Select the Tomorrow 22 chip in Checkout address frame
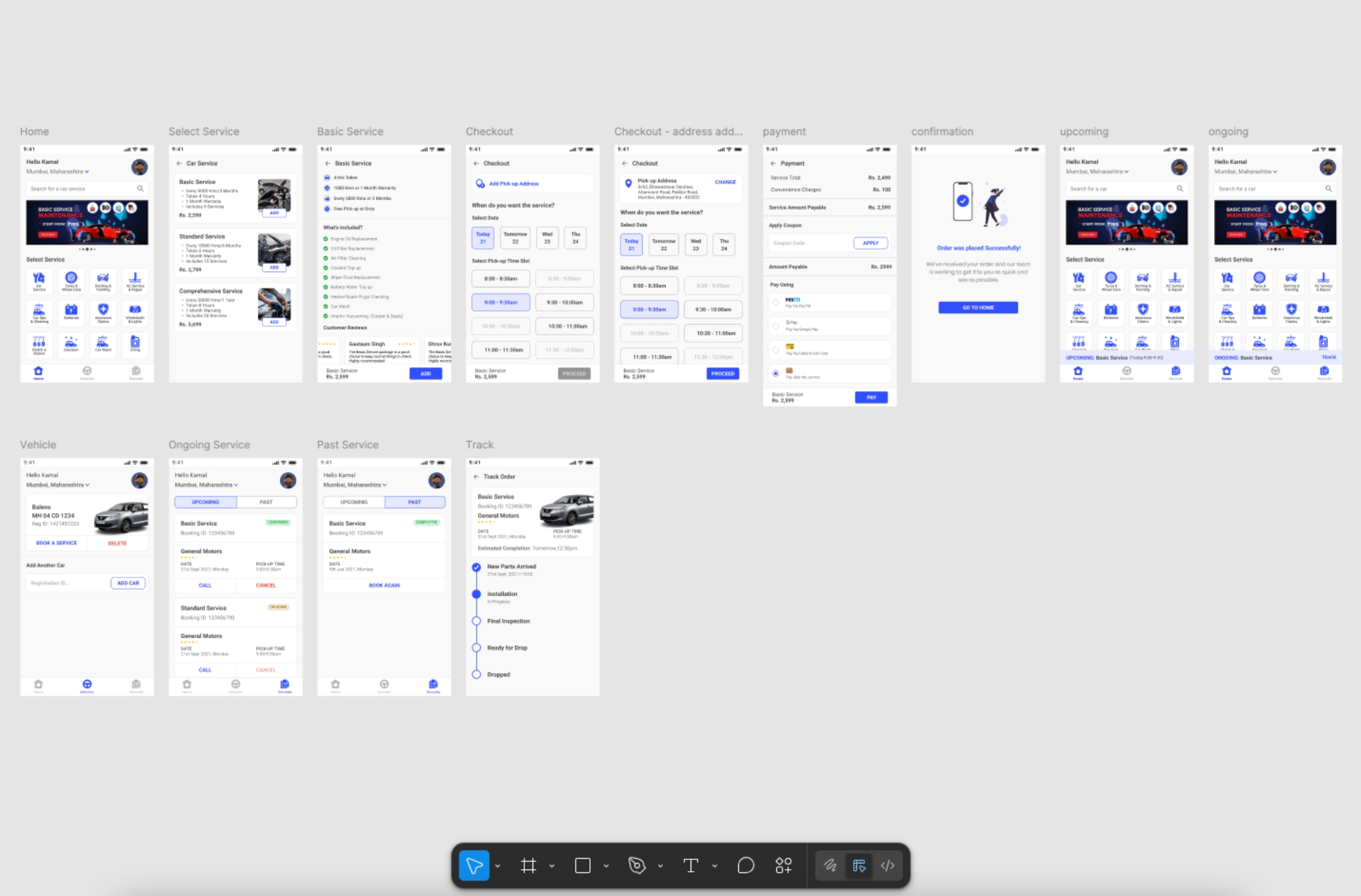The width and height of the screenshot is (1361, 896). [x=664, y=244]
